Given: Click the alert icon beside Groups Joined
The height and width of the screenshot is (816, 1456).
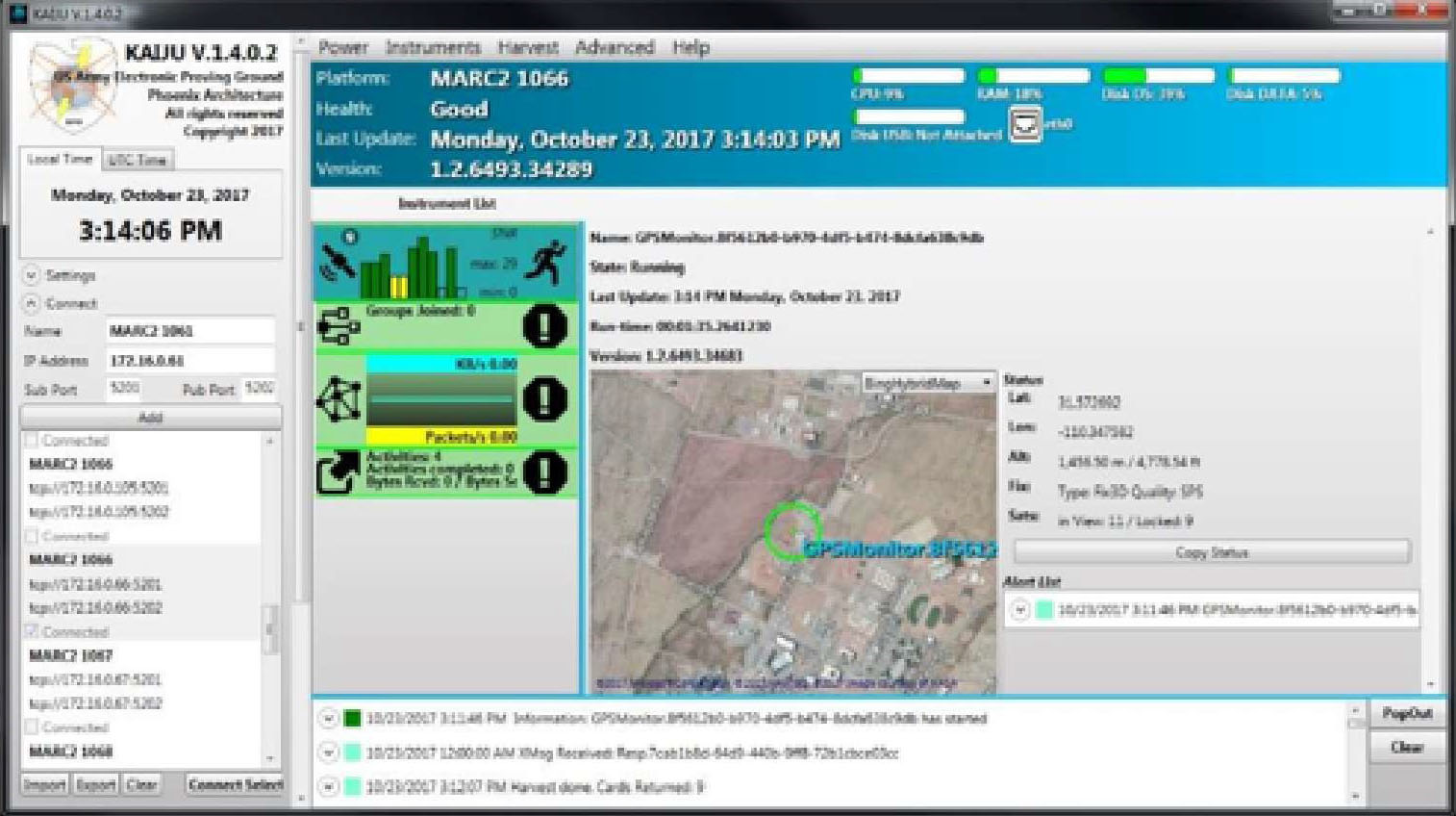Looking at the screenshot, I should tap(544, 326).
